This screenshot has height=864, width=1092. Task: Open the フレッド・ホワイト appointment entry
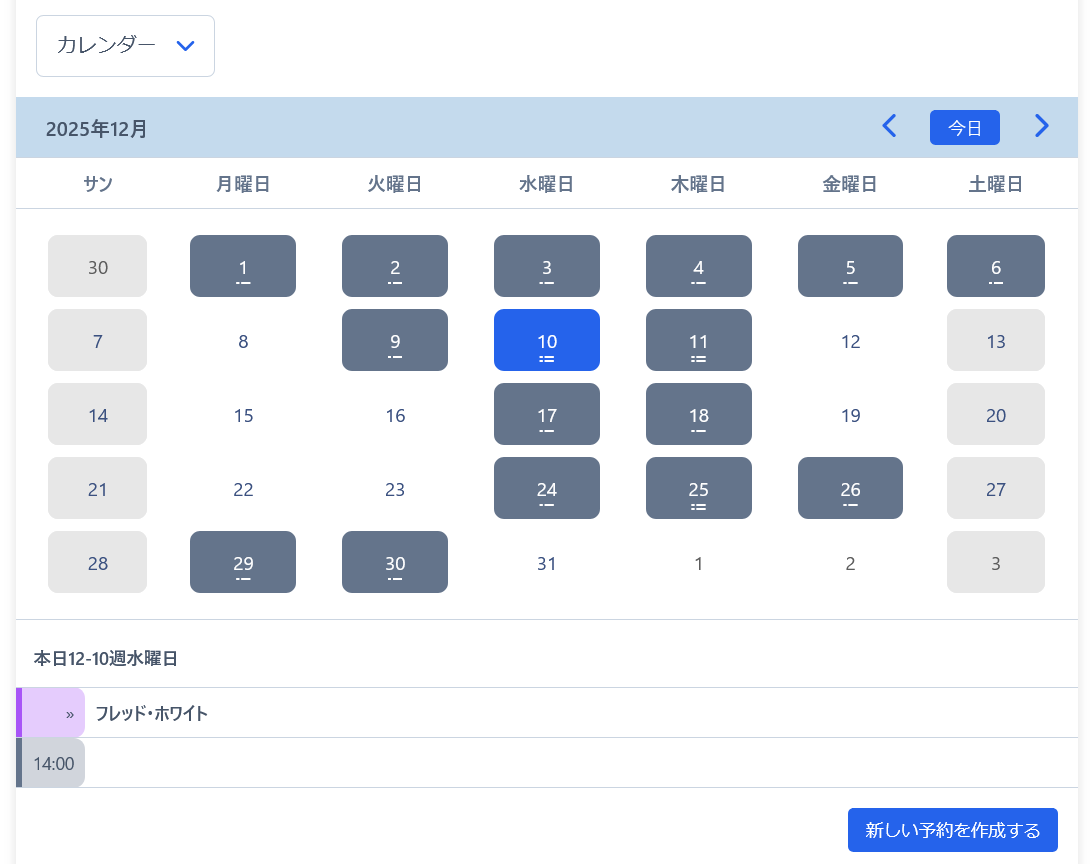pyautogui.click(x=152, y=714)
